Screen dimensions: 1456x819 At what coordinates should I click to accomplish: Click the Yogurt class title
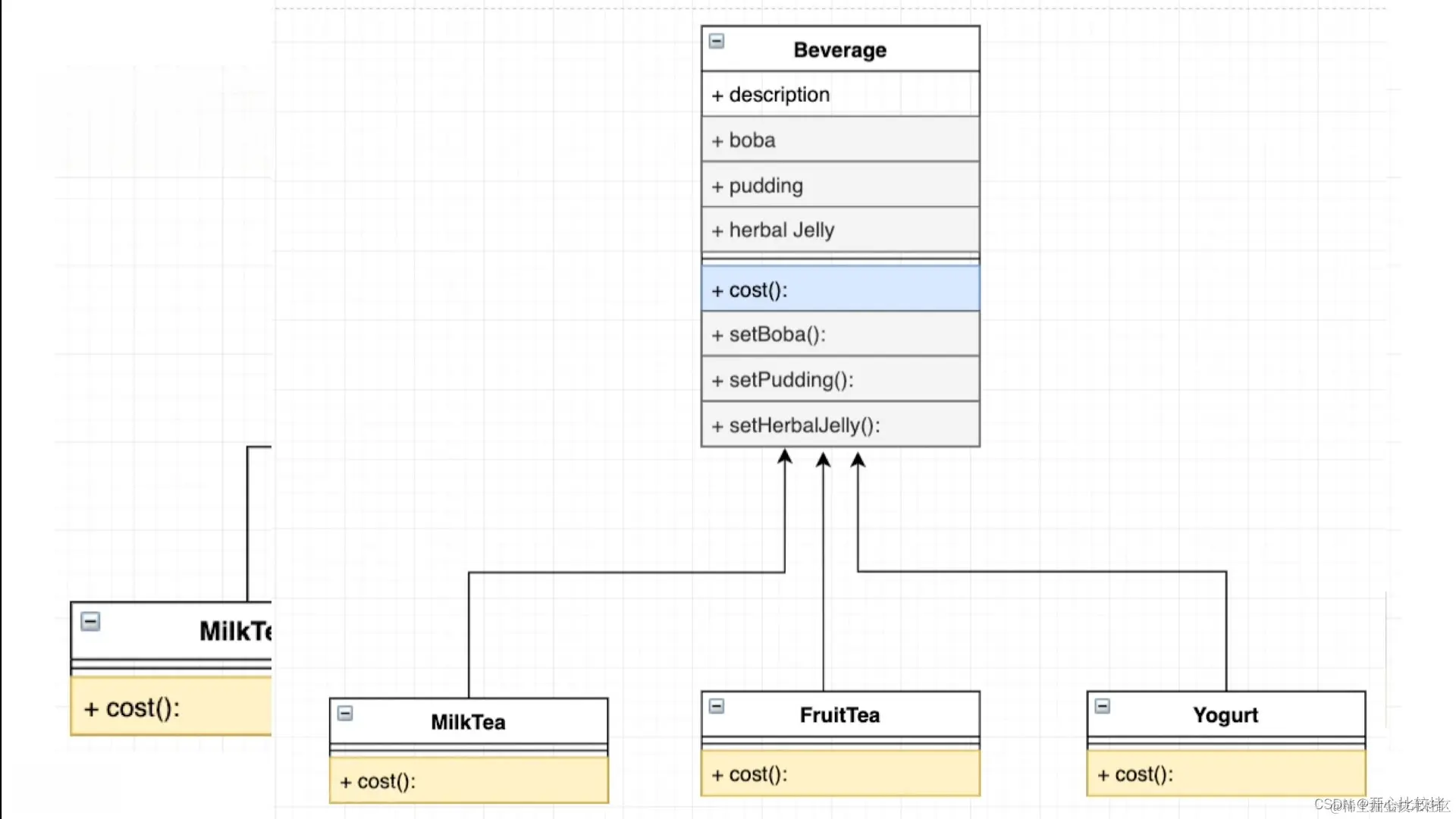1225,715
